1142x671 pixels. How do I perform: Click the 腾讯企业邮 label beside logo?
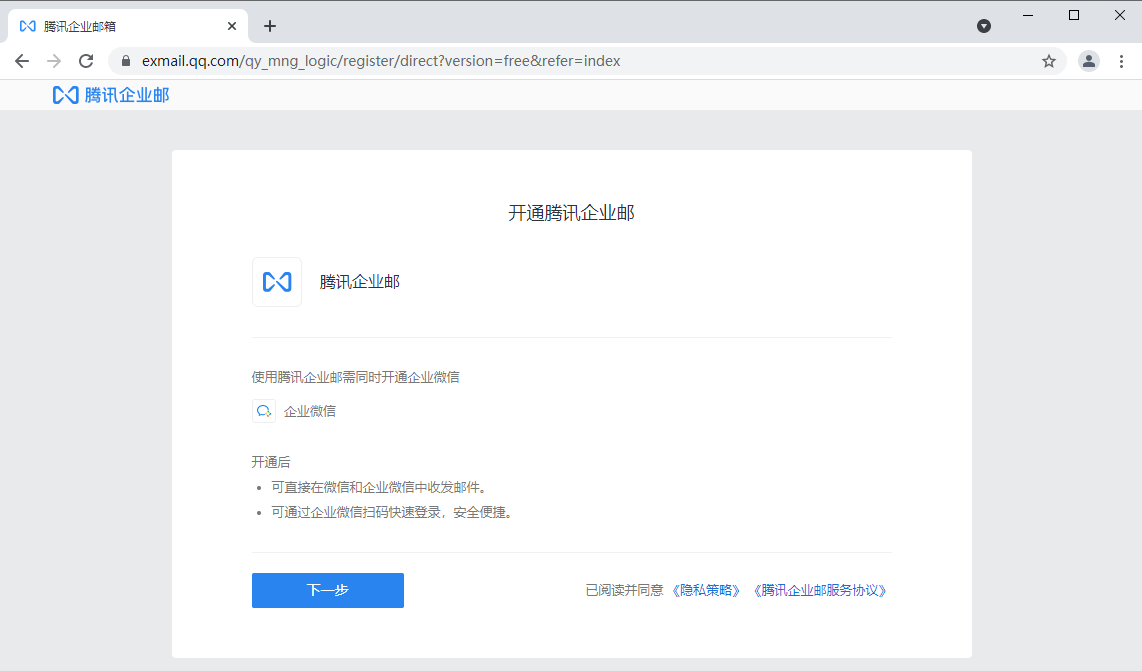(x=360, y=282)
